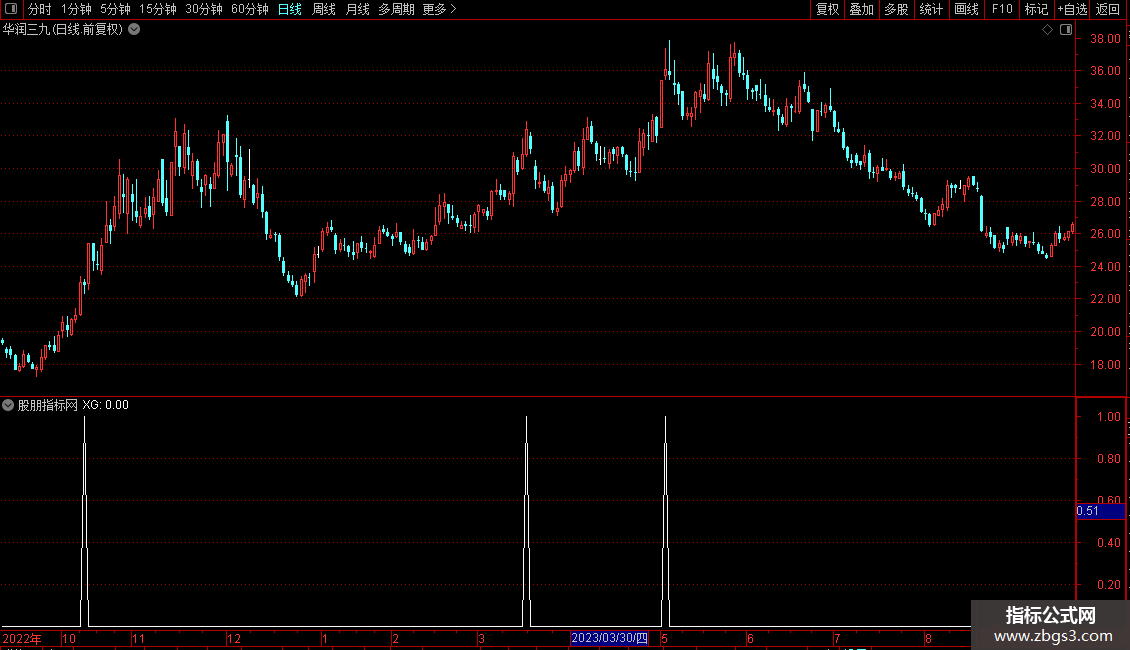Click the 2023/03/30/四 date marker
Image resolution: width=1130 pixels, height=650 pixels.
tap(610, 638)
